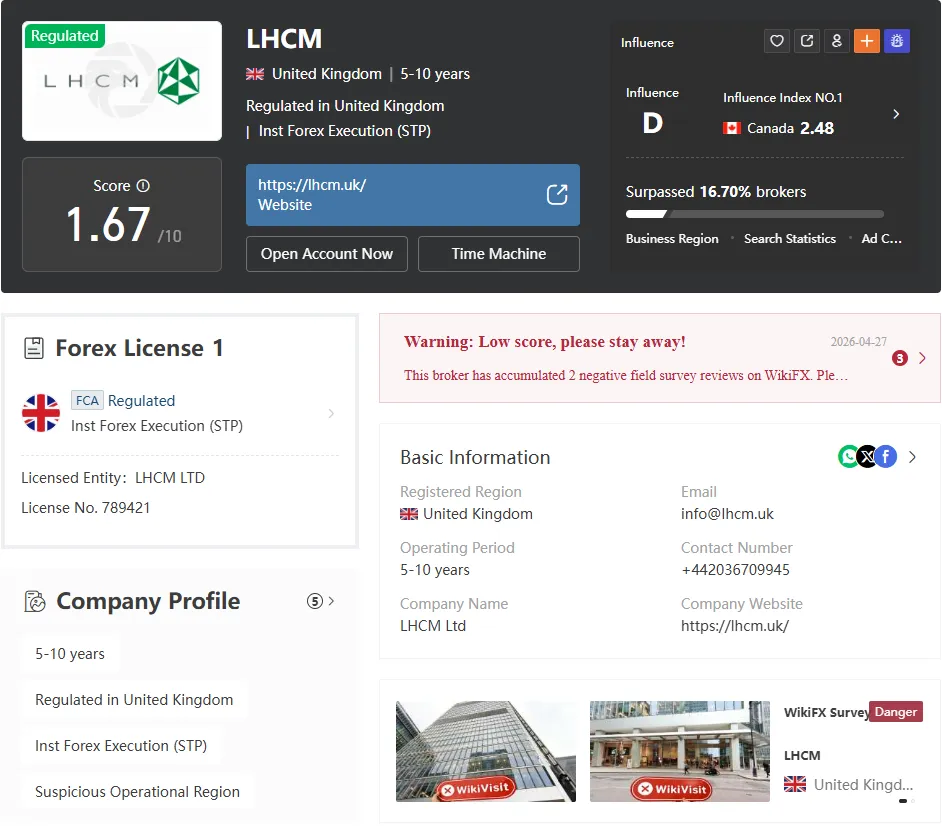Click the UK flag under Registered Region
Image resolution: width=942 pixels, height=826 pixels.
[409, 514]
